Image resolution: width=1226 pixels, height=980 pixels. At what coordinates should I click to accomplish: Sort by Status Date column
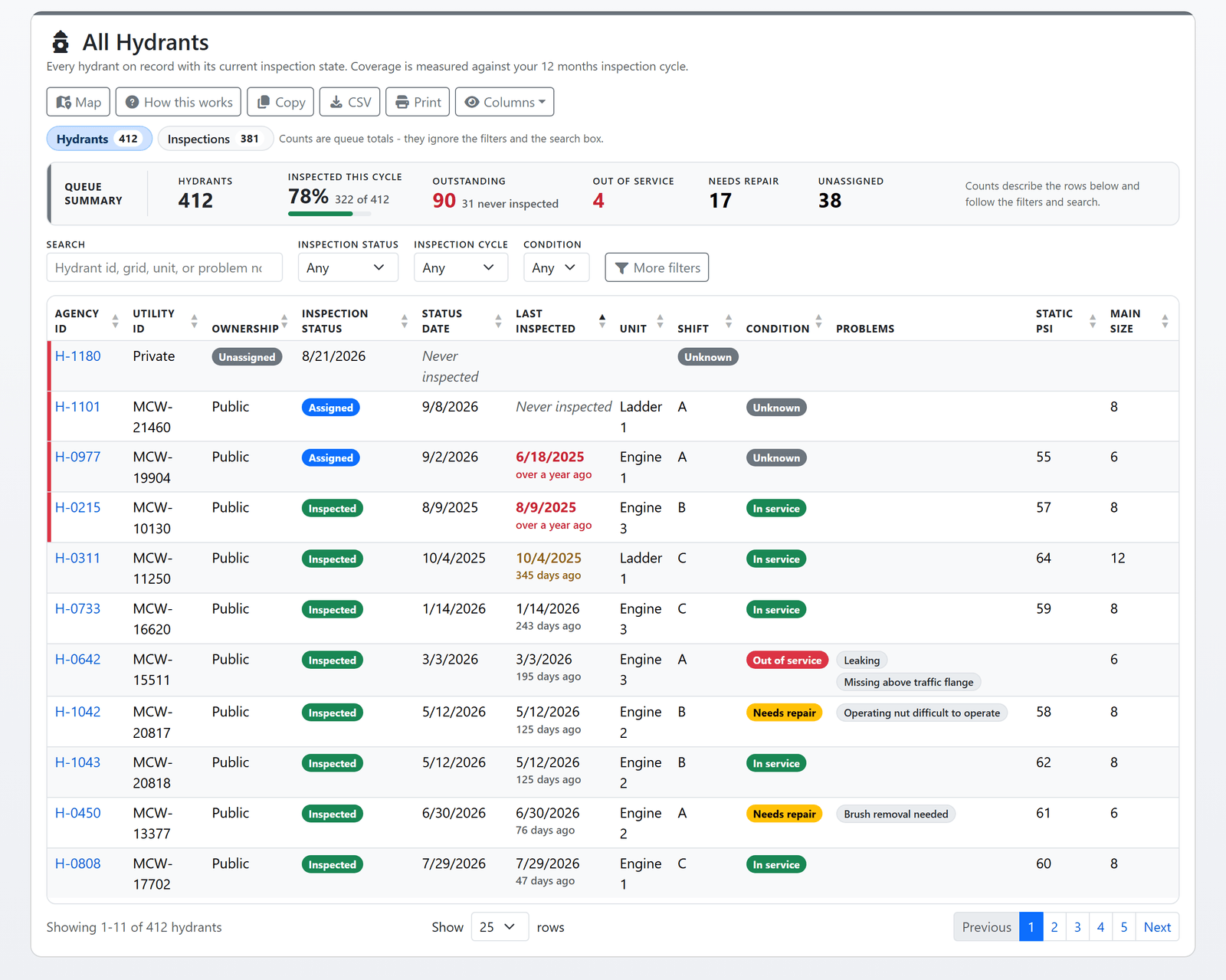pos(461,321)
